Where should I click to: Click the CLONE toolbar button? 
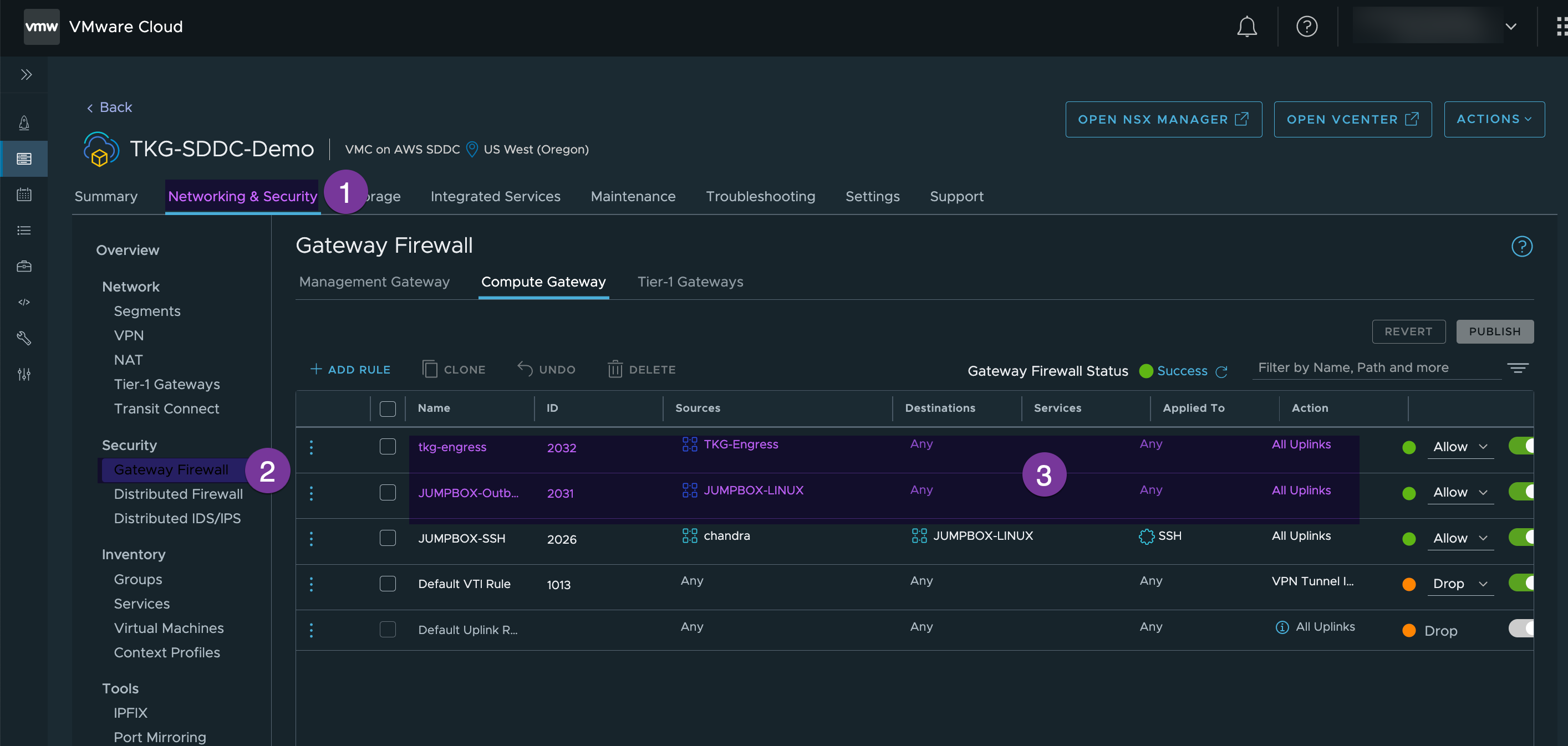[x=454, y=369]
